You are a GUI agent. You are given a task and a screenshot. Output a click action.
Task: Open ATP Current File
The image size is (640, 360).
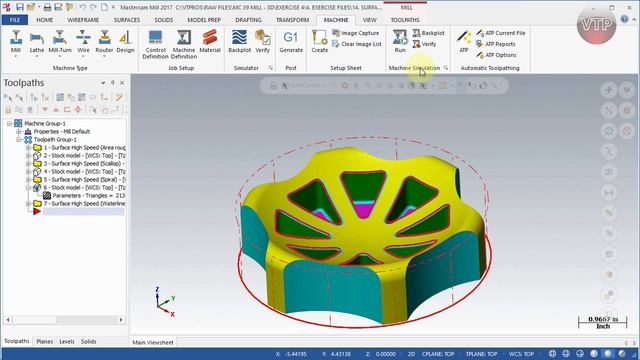click(x=500, y=33)
